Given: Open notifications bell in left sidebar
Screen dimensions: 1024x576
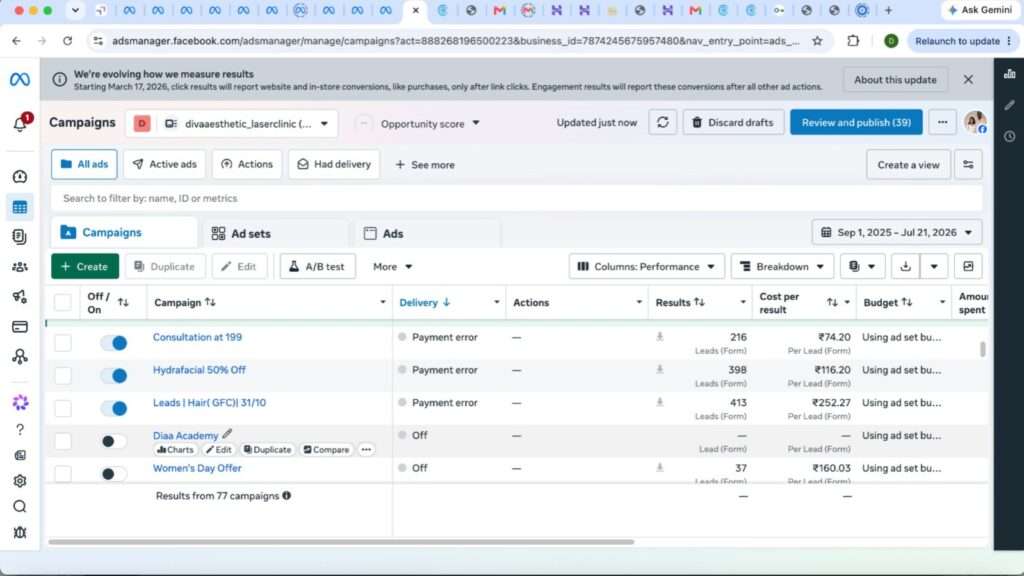Looking at the screenshot, I should click(x=20, y=124).
